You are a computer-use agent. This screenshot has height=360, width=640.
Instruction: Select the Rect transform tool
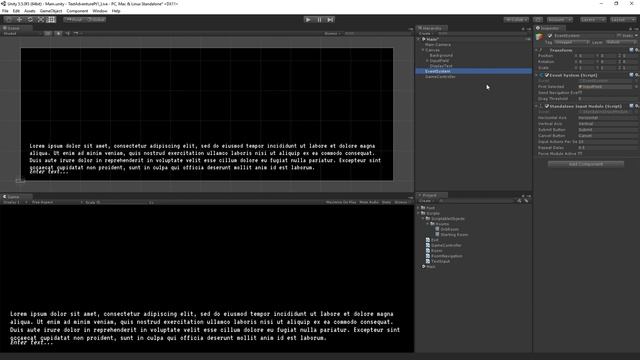51,20
